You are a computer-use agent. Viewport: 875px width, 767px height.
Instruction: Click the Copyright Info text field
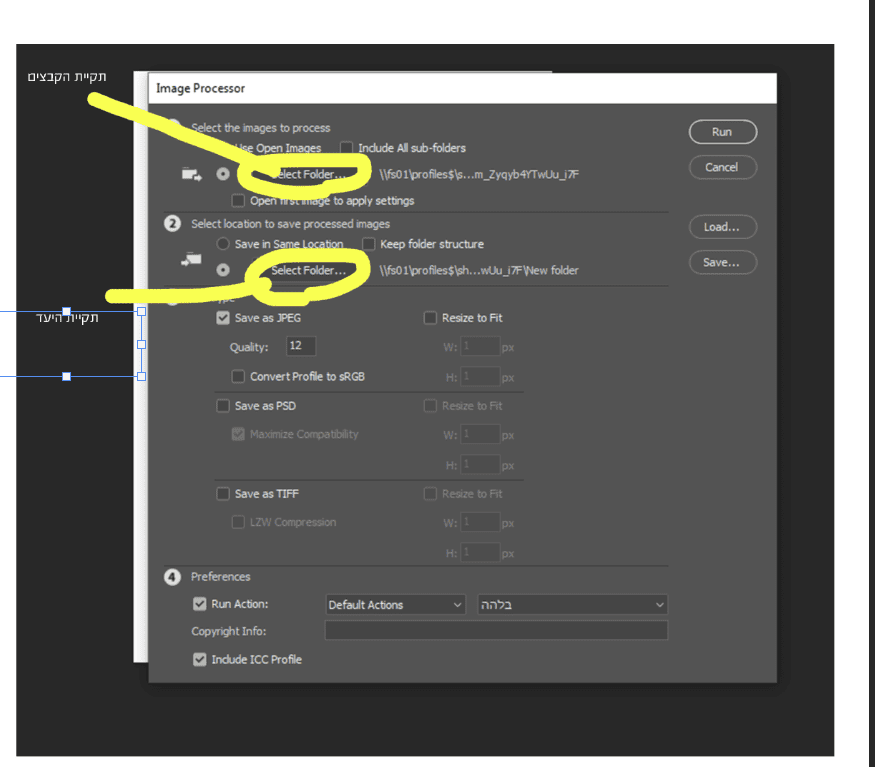pos(496,631)
